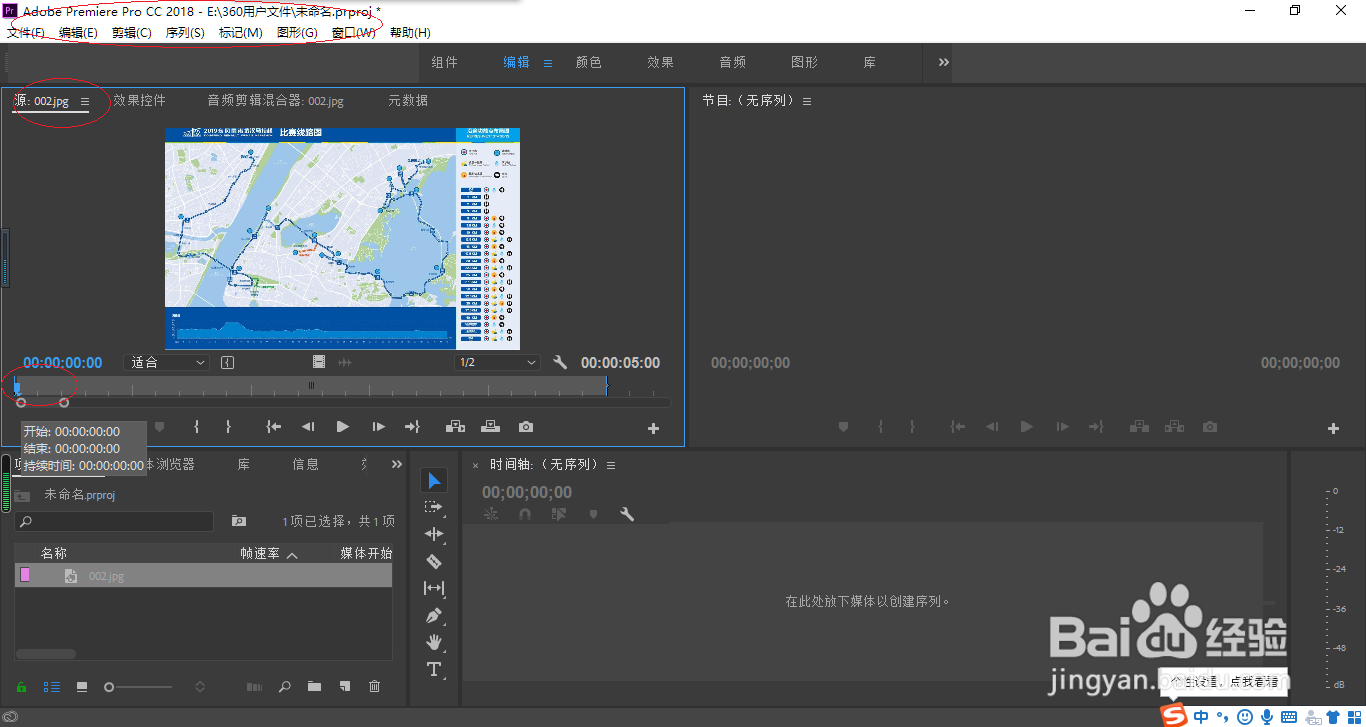
Task: Click Mark In in Source monitor
Action: tap(196, 427)
